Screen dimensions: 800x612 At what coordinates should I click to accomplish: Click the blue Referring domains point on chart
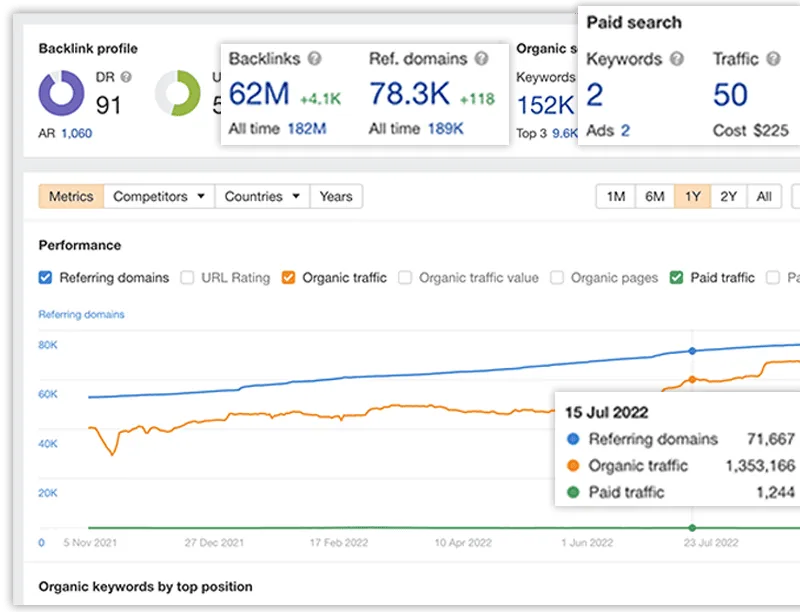692,351
